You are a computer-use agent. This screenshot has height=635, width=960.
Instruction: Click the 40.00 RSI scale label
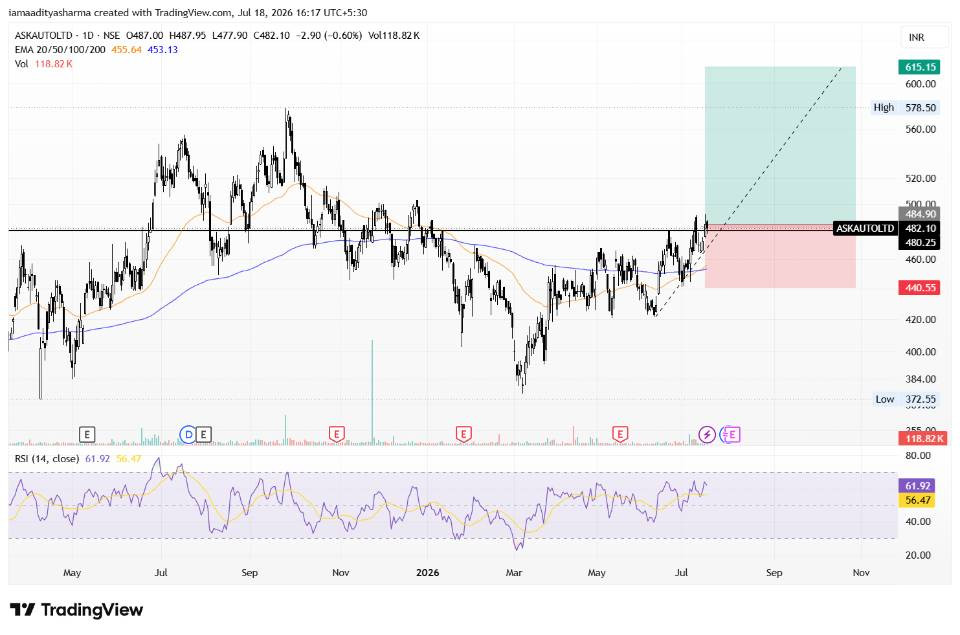(918, 522)
